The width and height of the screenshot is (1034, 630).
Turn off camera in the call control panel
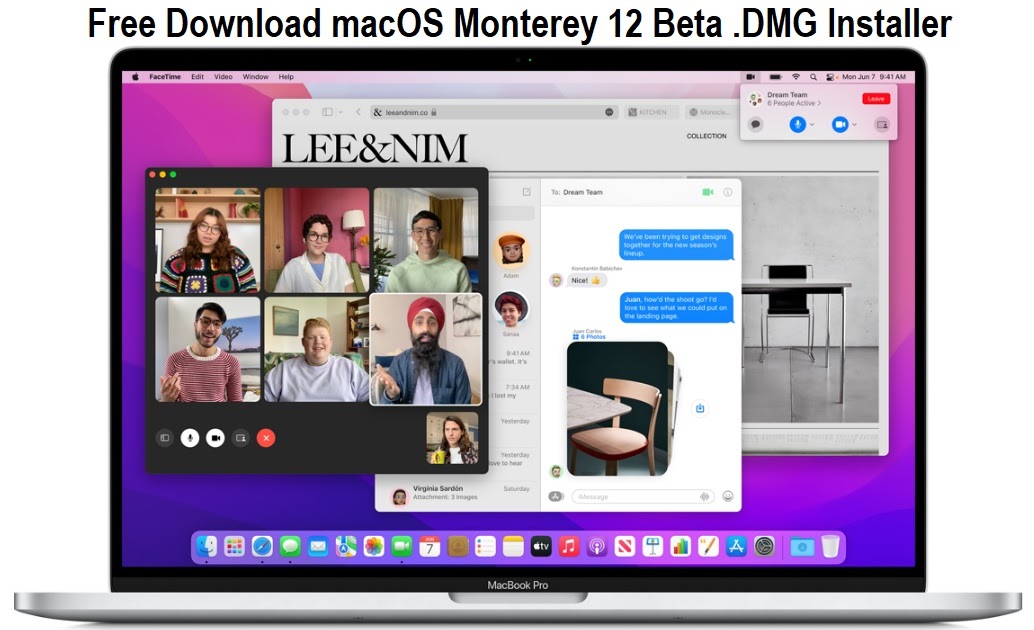coord(839,124)
